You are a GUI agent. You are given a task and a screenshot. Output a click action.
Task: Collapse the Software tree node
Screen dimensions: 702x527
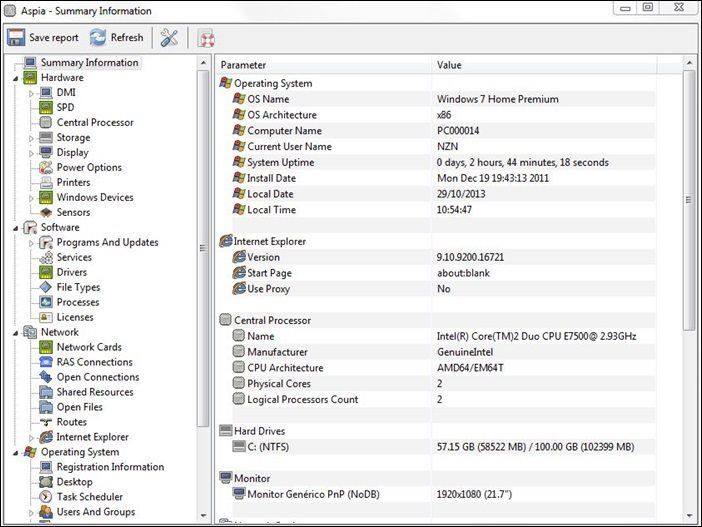tap(16, 228)
